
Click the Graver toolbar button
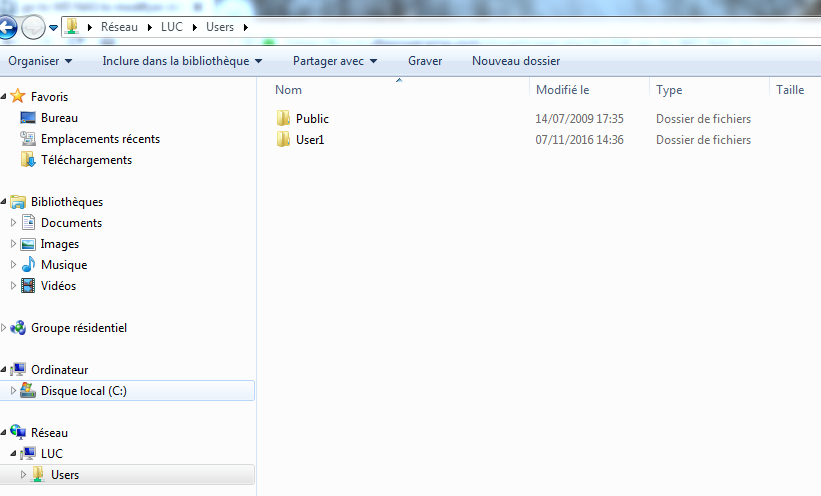[425, 61]
